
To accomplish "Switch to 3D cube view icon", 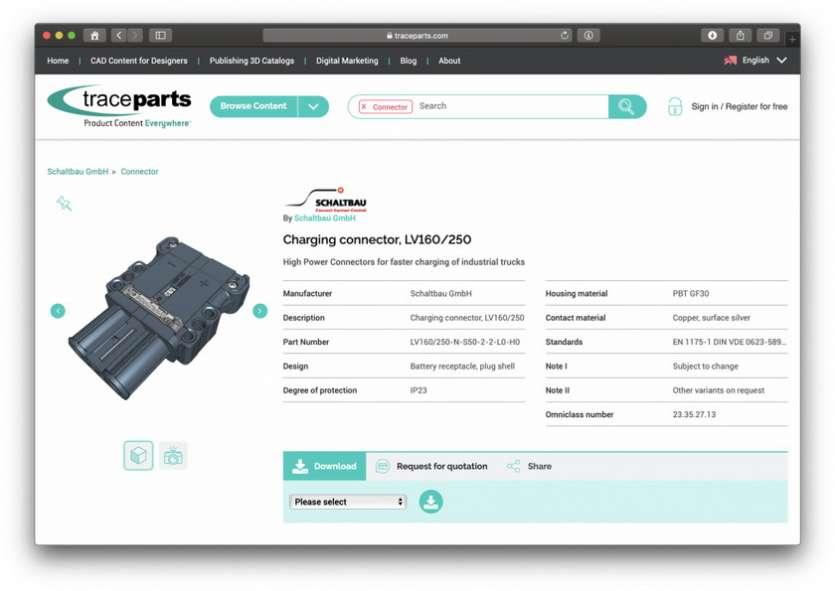I will coord(138,456).
